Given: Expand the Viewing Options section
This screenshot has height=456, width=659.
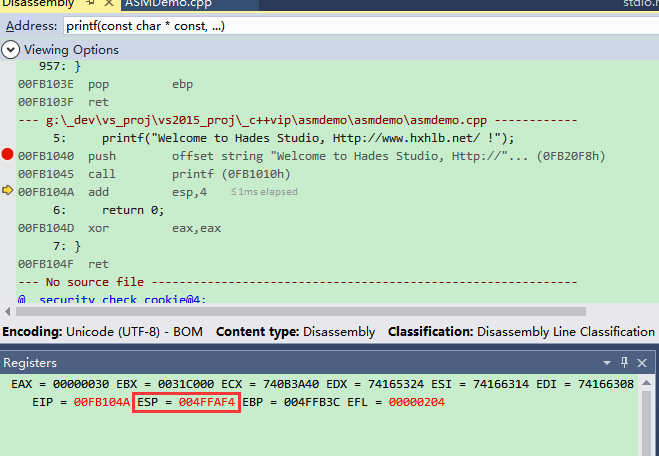Looking at the screenshot, I should [x=11, y=49].
